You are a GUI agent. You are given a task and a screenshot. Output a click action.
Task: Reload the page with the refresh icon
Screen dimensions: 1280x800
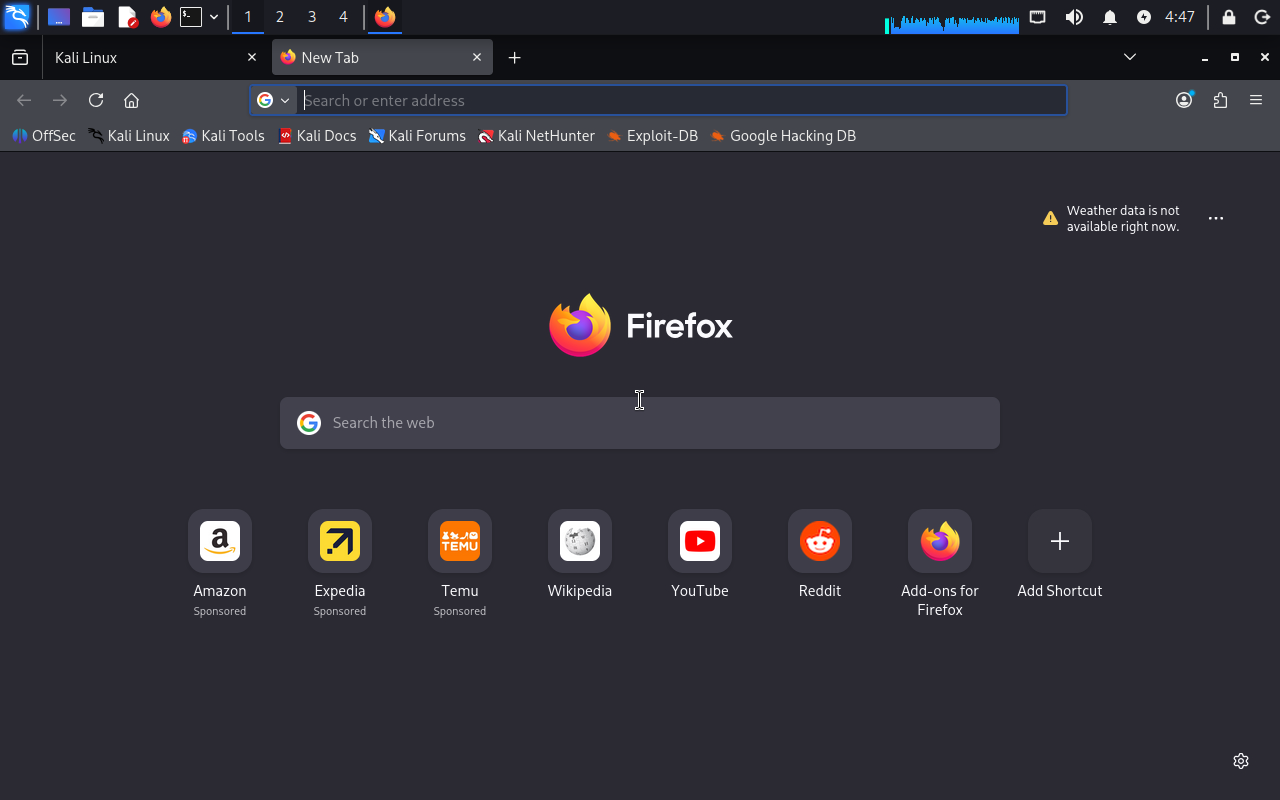96,100
